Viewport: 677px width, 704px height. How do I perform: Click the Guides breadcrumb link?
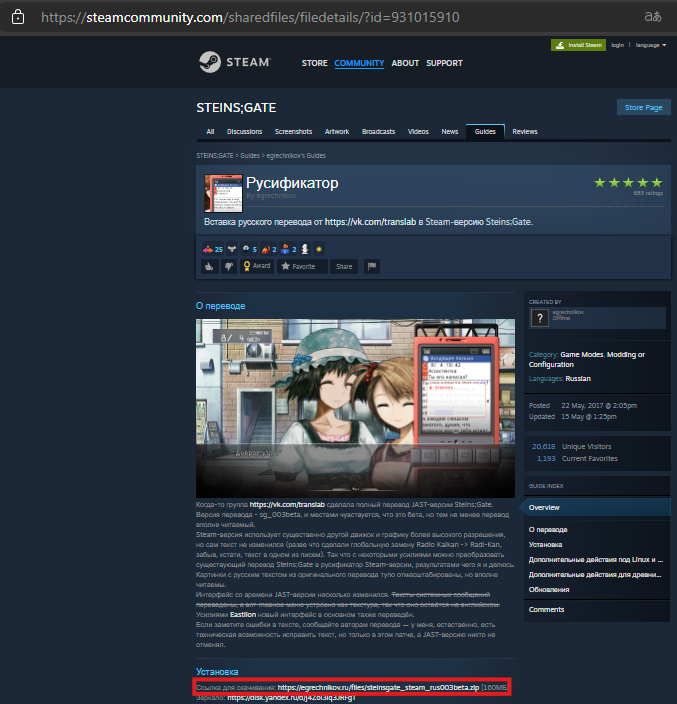click(x=250, y=156)
